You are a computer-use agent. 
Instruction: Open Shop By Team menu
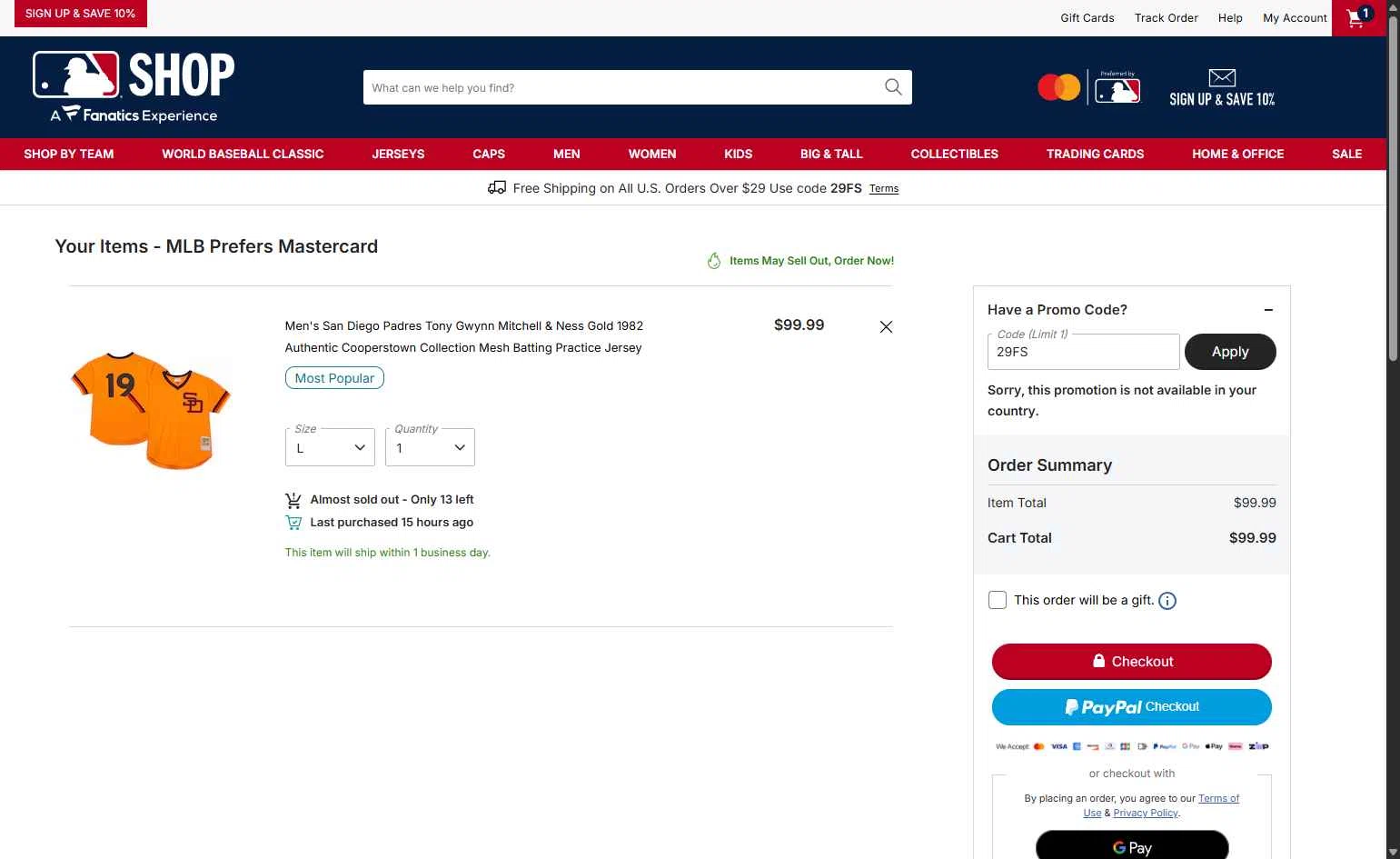pyautogui.click(x=69, y=154)
